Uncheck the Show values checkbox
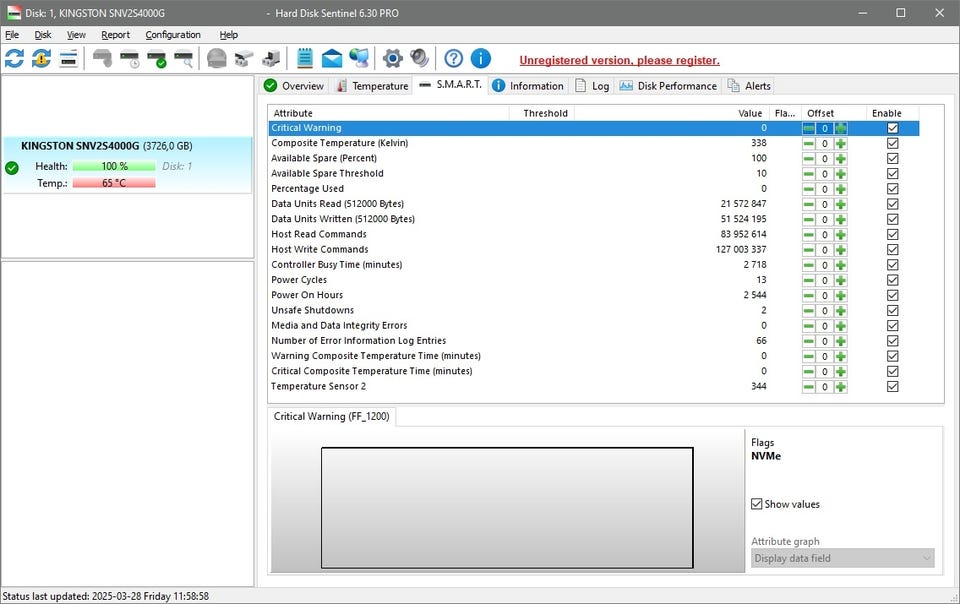 (x=757, y=504)
